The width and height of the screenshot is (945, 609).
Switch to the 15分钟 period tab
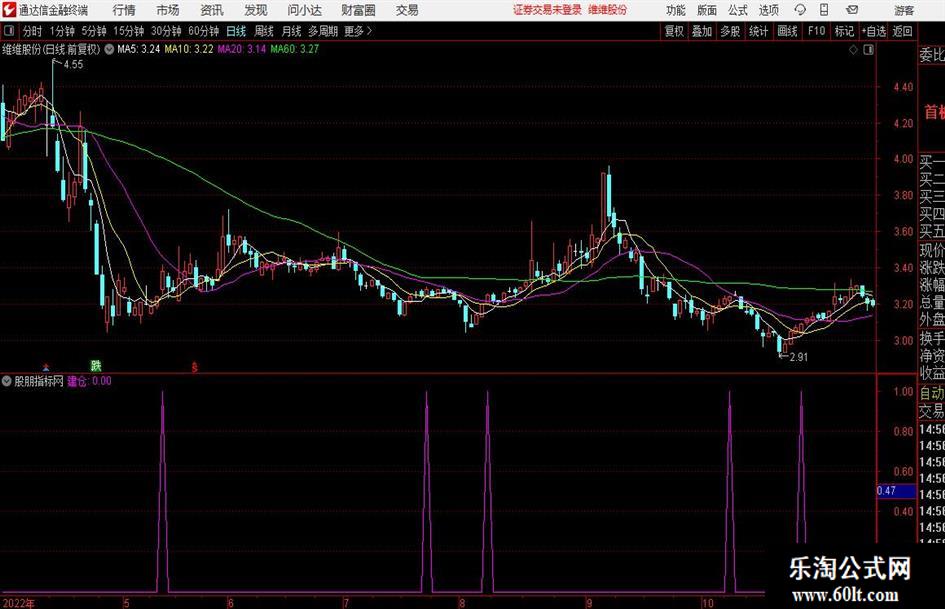[x=128, y=31]
